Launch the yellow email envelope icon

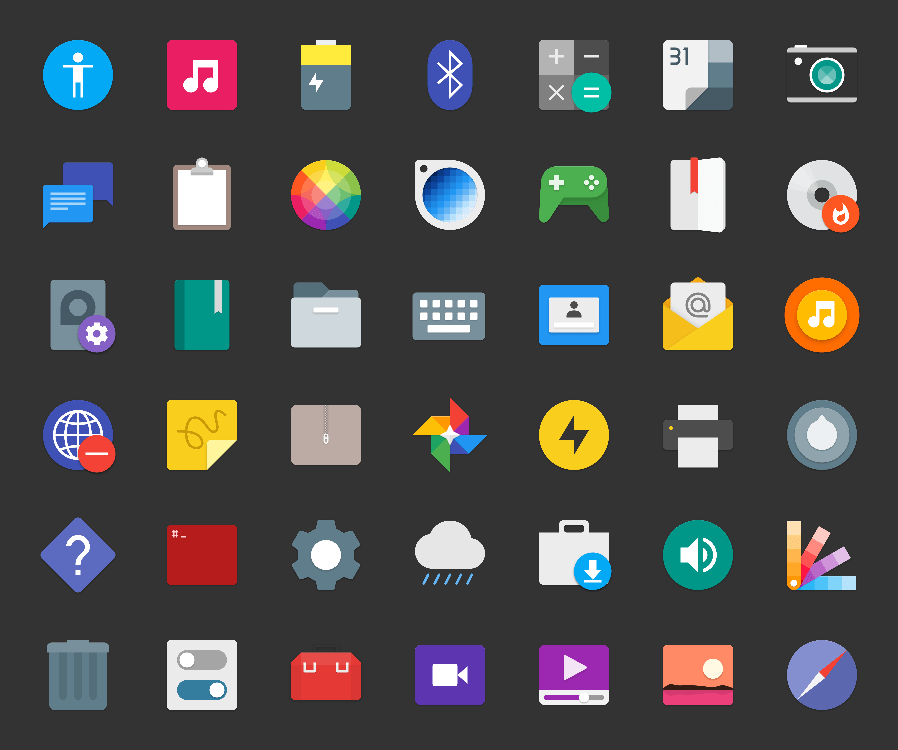[x=698, y=314]
